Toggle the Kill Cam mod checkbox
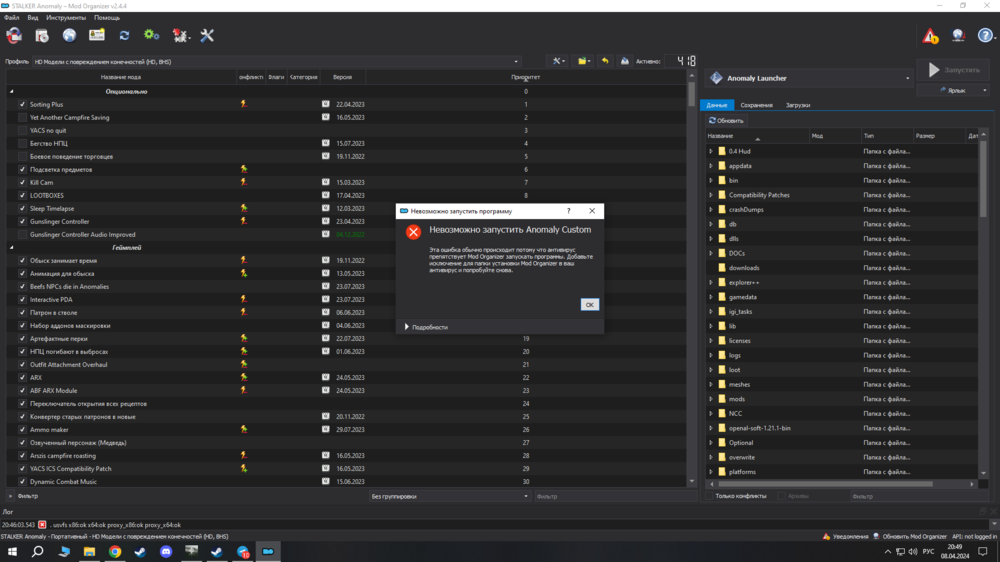Image resolution: width=1000 pixels, height=562 pixels. point(23,182)
